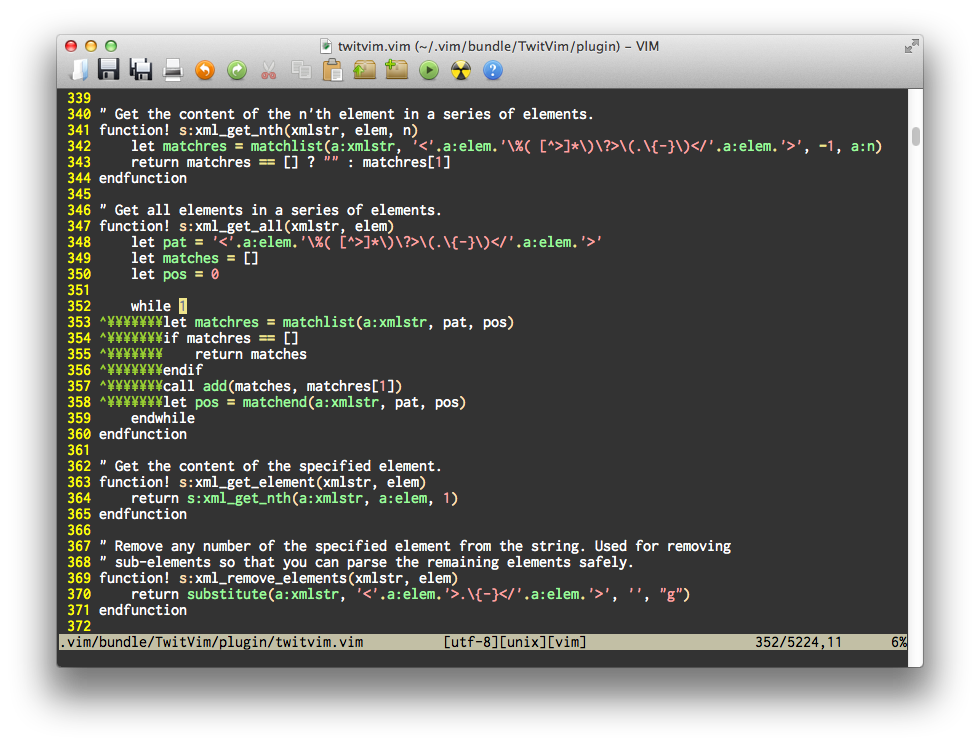Click the [unix] file format indicator
980x746 pixels.
[x=522, y=642]
